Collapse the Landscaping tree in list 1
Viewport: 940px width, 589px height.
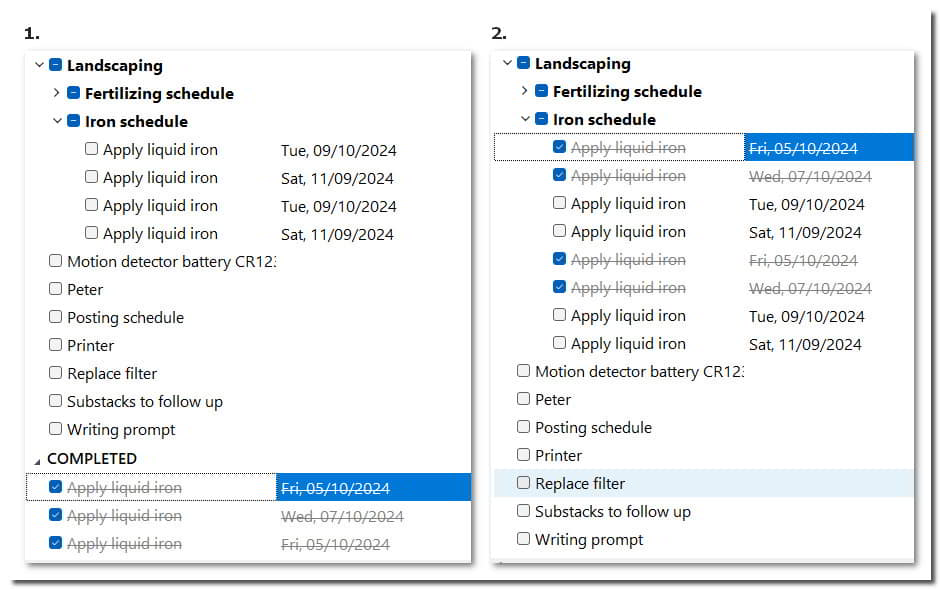pyautogui.click(x=38, y=65)
